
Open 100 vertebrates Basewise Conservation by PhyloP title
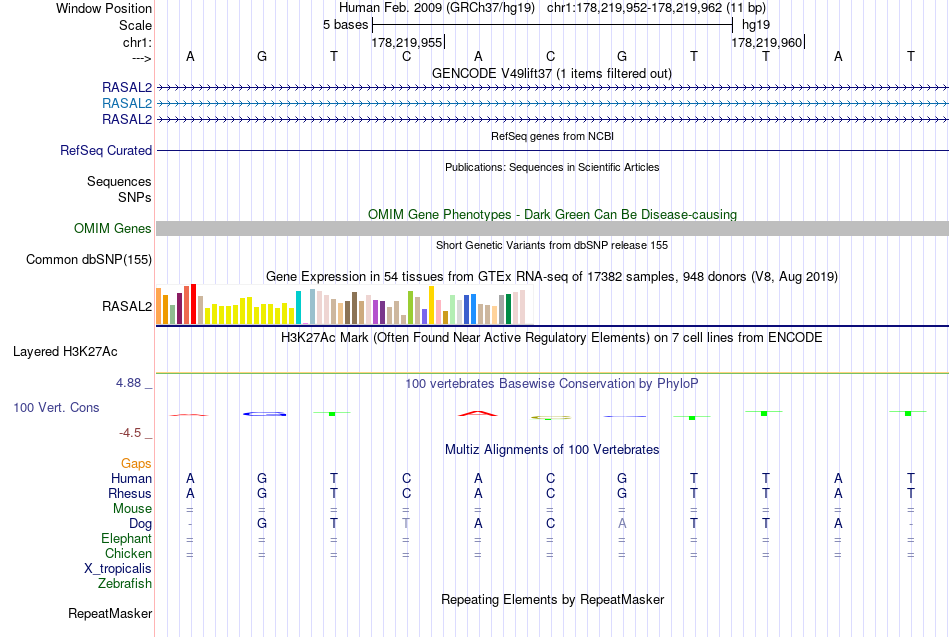[x=552, y=384]
